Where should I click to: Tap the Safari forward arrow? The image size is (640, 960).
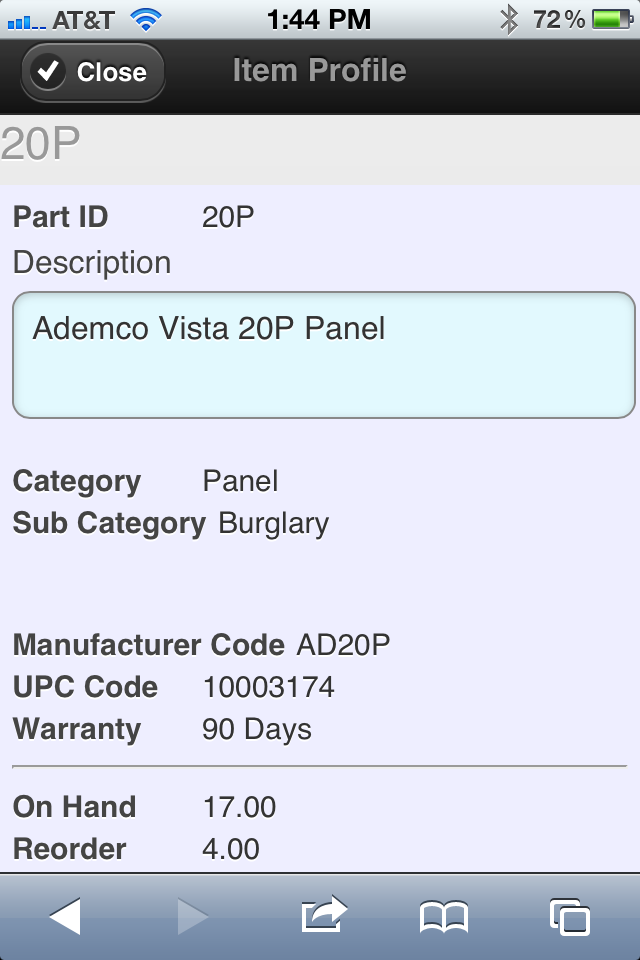[x=193, y=917]
